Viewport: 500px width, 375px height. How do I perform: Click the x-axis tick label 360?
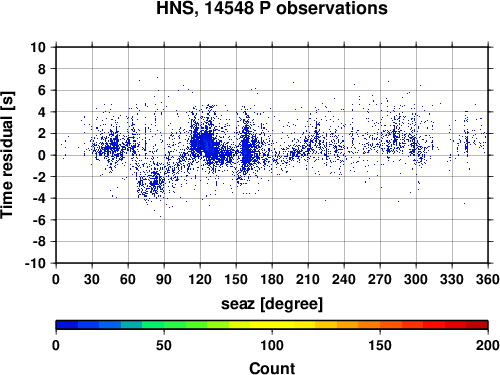pos(488,279)
